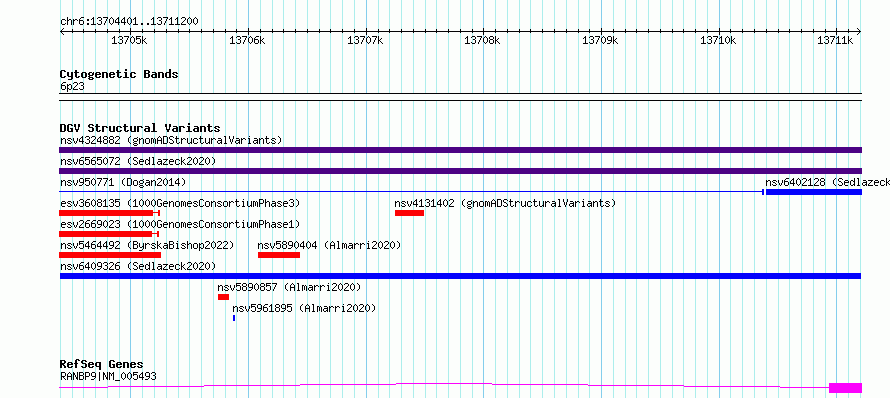Click the nsv5464492 ByrskaBishop2022 red bar
Screen dimensions: 890x398
[x=110, y=255]
